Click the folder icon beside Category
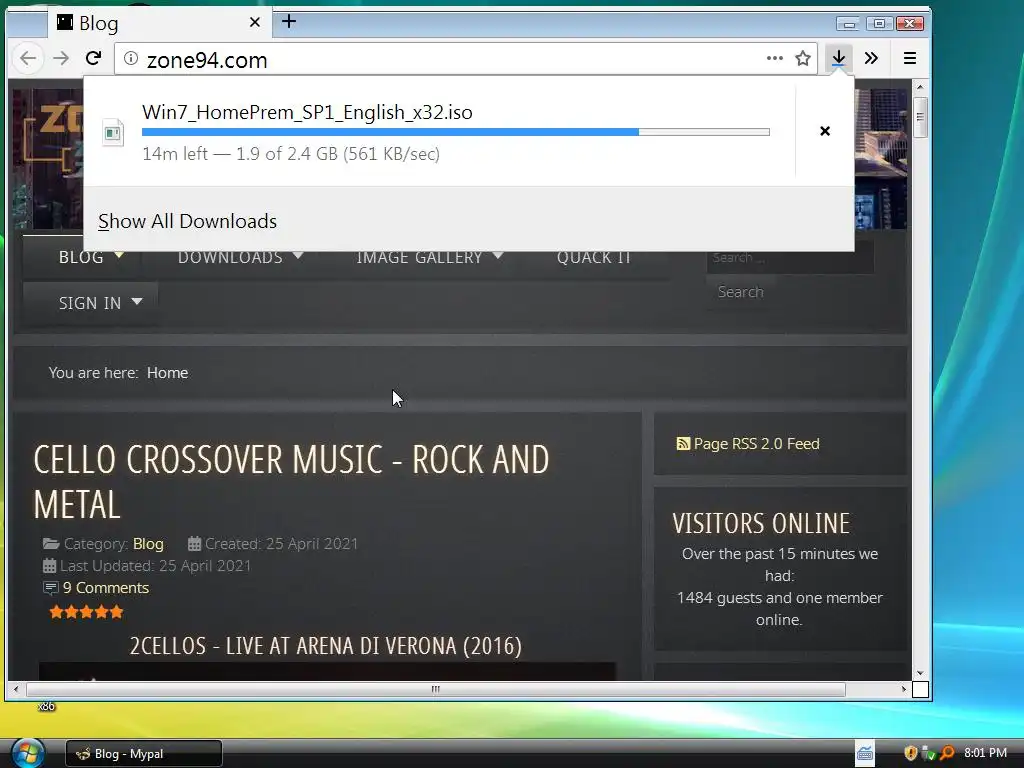This screenshot has height=768, width=1024. pyautogui.click(x=51, y=543)
